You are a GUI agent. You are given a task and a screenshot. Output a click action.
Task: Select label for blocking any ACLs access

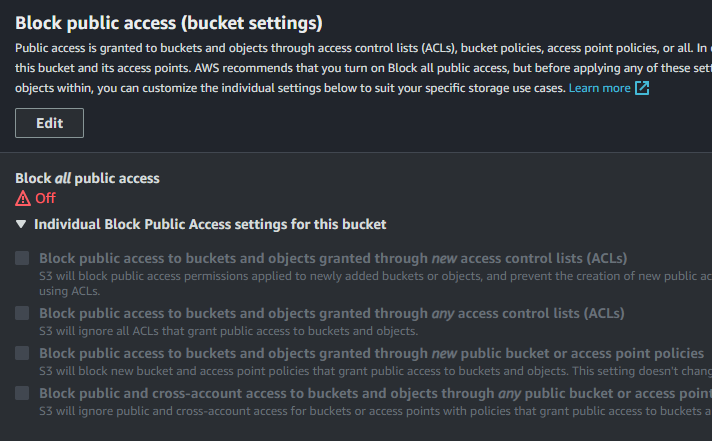(x=331, y=313)
